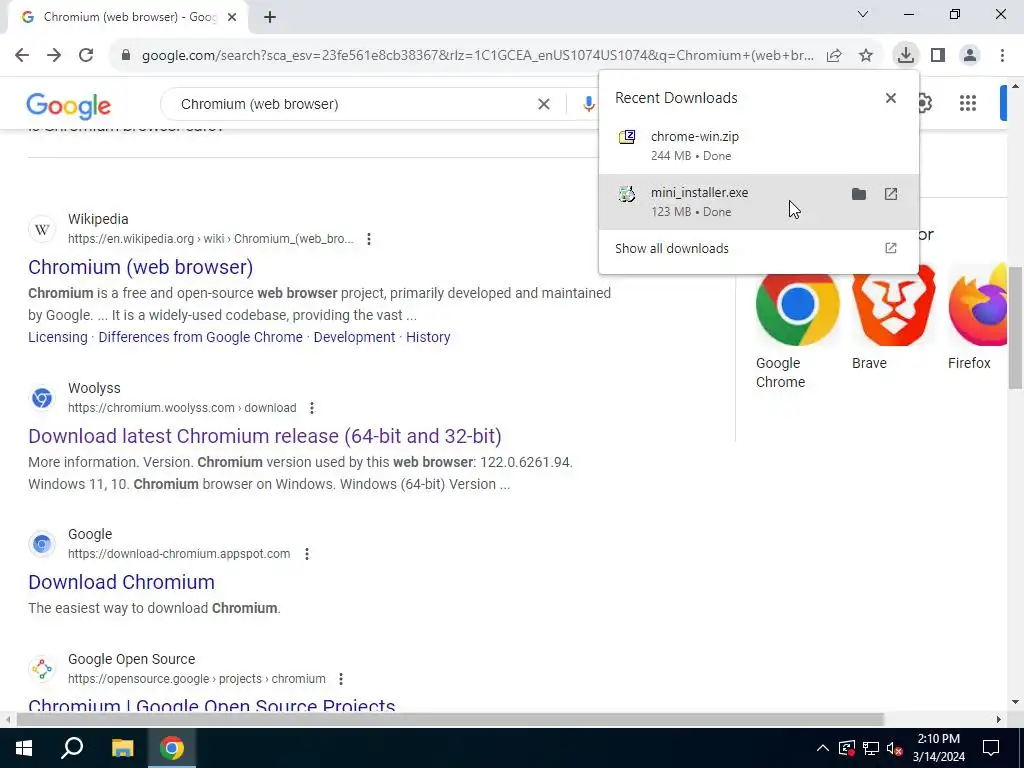Click the Google logo
Image resolution: width=1024 pixels, height=768 pixels.
point(69,105)
